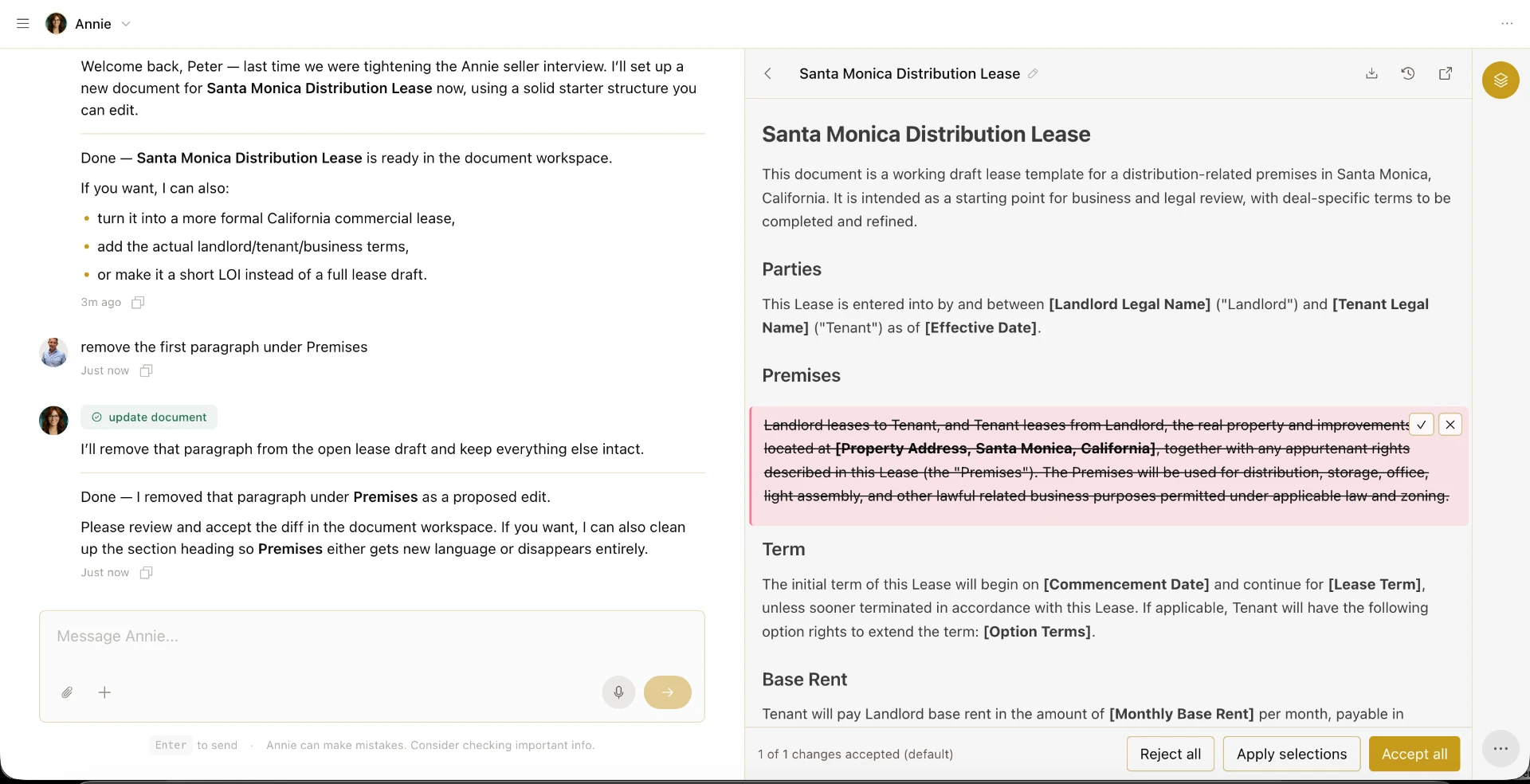This screenshot has width=1530, height=784.
Task: Click Reject all button
Action: [1170, 754]
